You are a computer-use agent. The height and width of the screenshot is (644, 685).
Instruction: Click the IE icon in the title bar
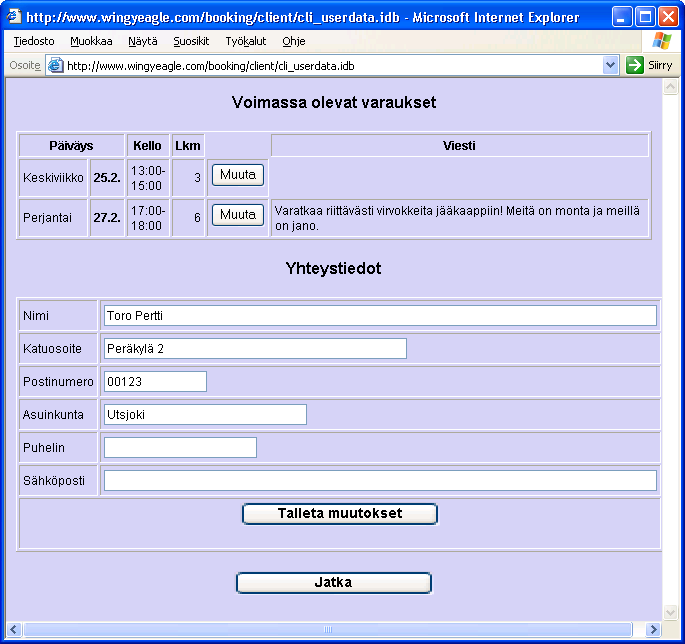click(x=14, y=17)
